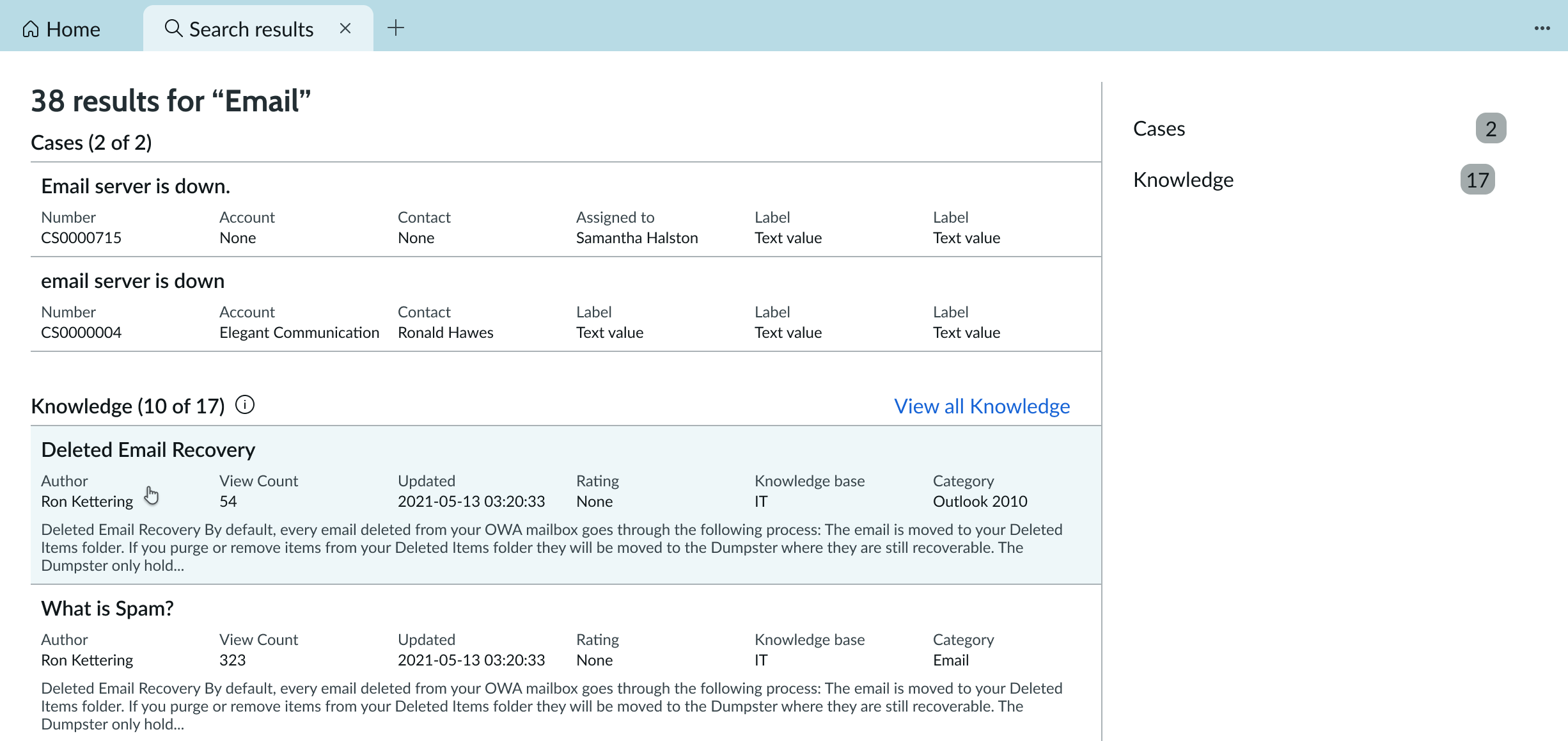Click Ronald Hawes contact value
The image size is (1568, 741).
(446, 332)
